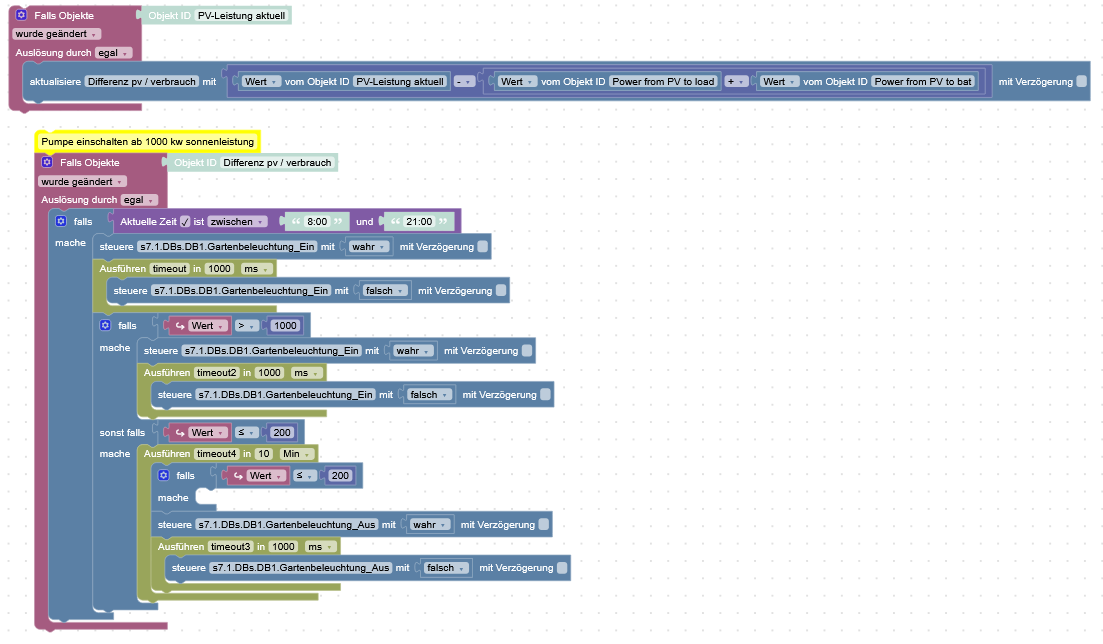The width and height of the screenshot is (1103, 644).
Task: Toggle mit Verzögerung on Gartenbeleuchtung_Aus wahr block
Action: [x=544, y=524]
